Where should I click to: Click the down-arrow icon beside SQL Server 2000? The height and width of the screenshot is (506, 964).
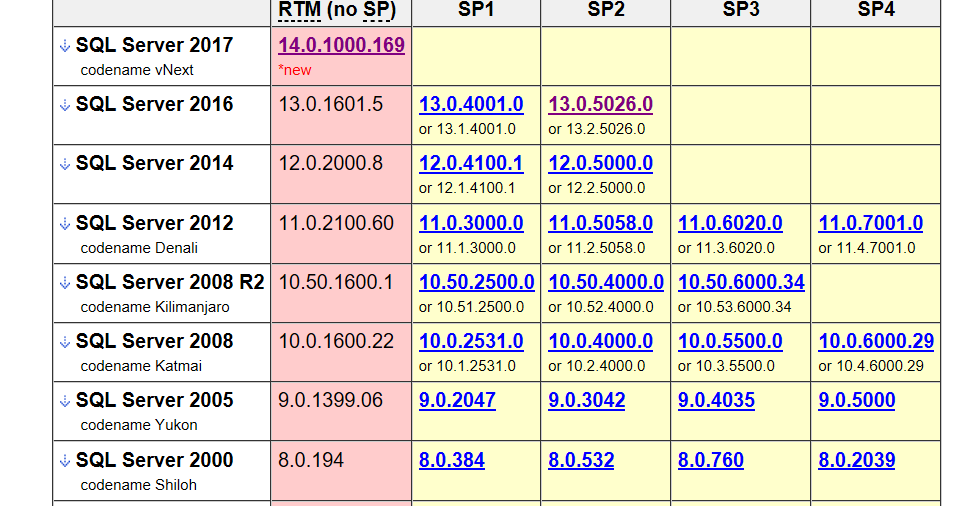65,461
